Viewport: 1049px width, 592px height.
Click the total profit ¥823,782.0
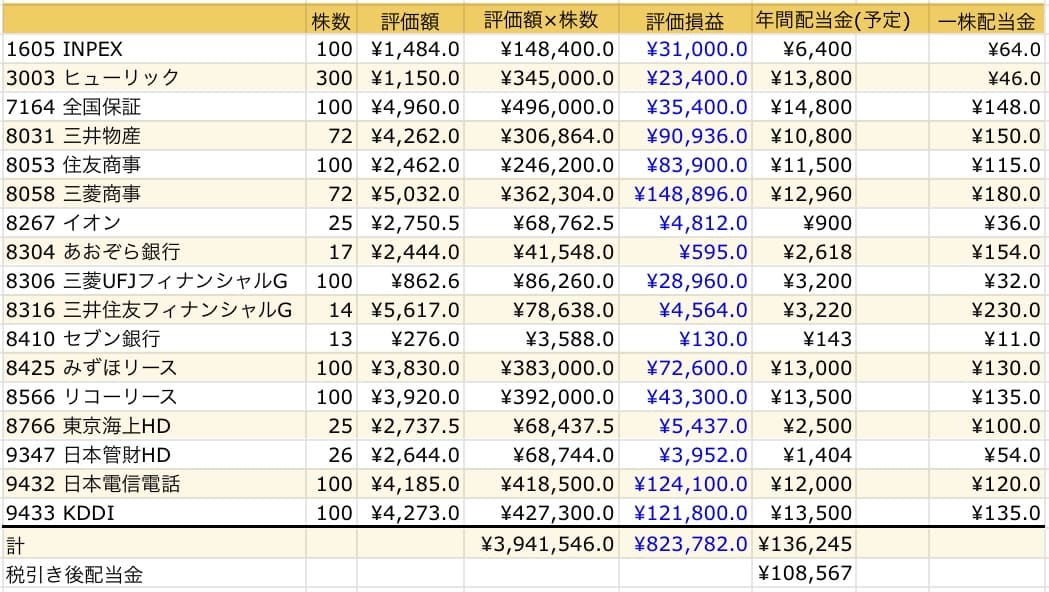[685, 544]
